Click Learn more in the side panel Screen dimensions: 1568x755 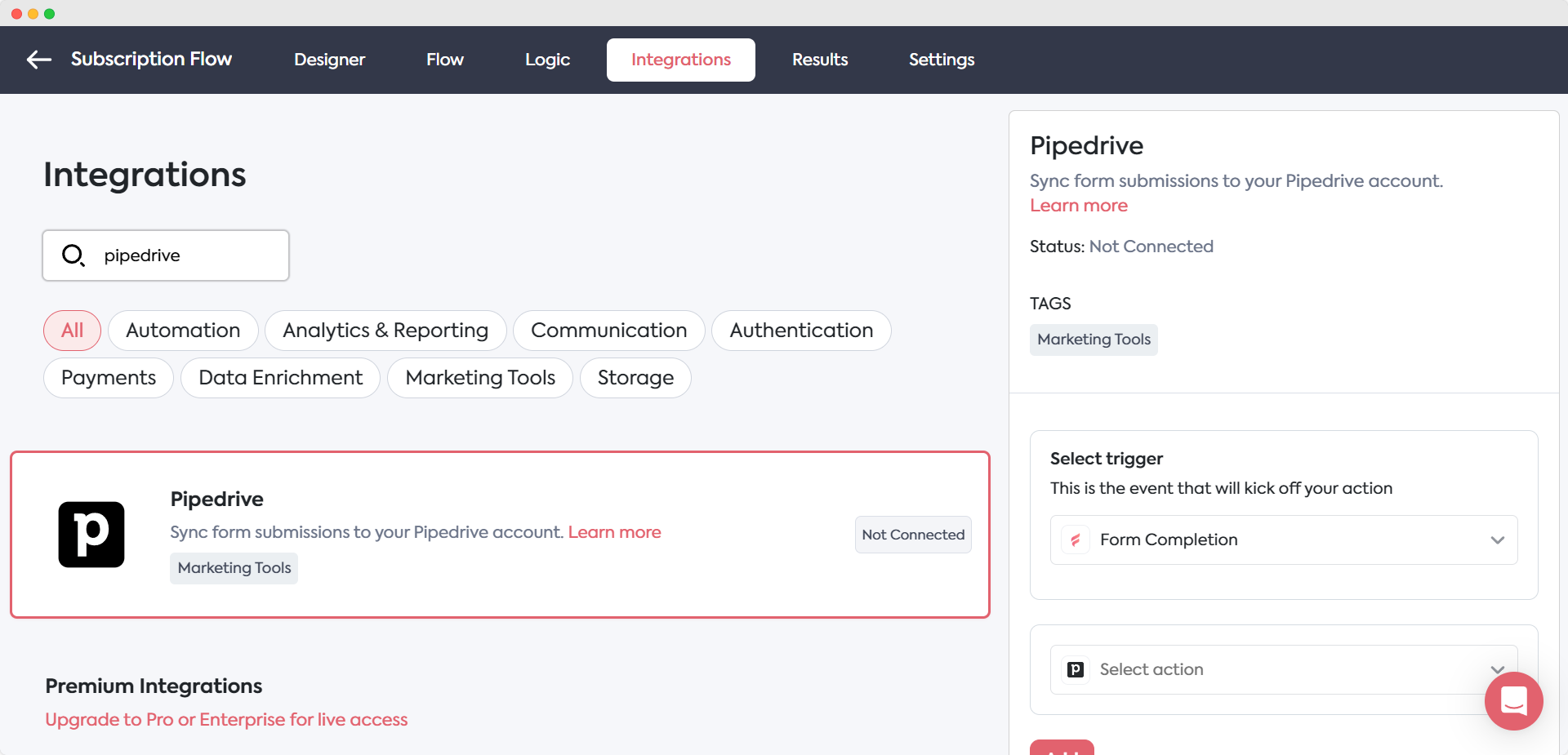pos(1079,206)
